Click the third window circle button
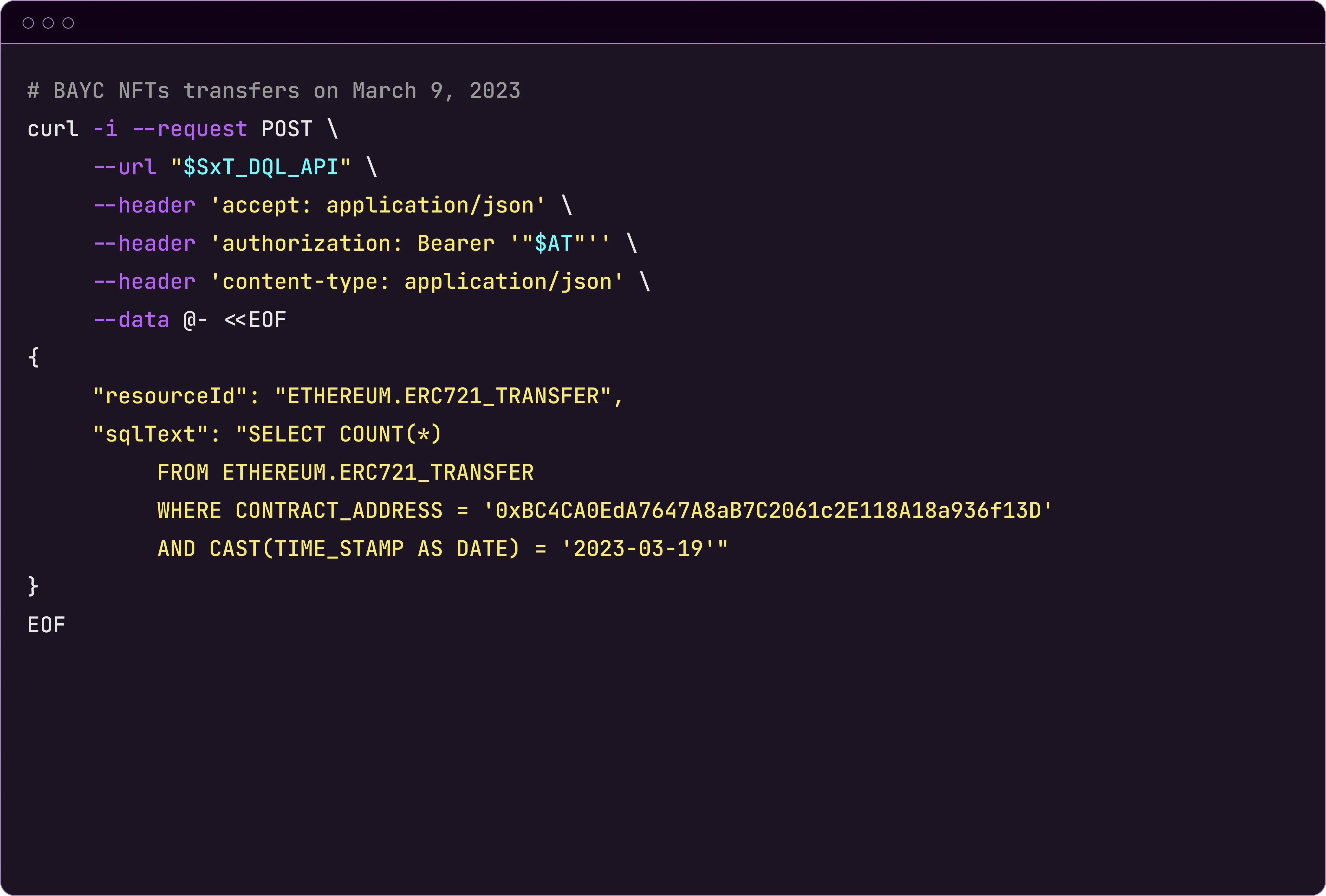 tap(68, 23)
